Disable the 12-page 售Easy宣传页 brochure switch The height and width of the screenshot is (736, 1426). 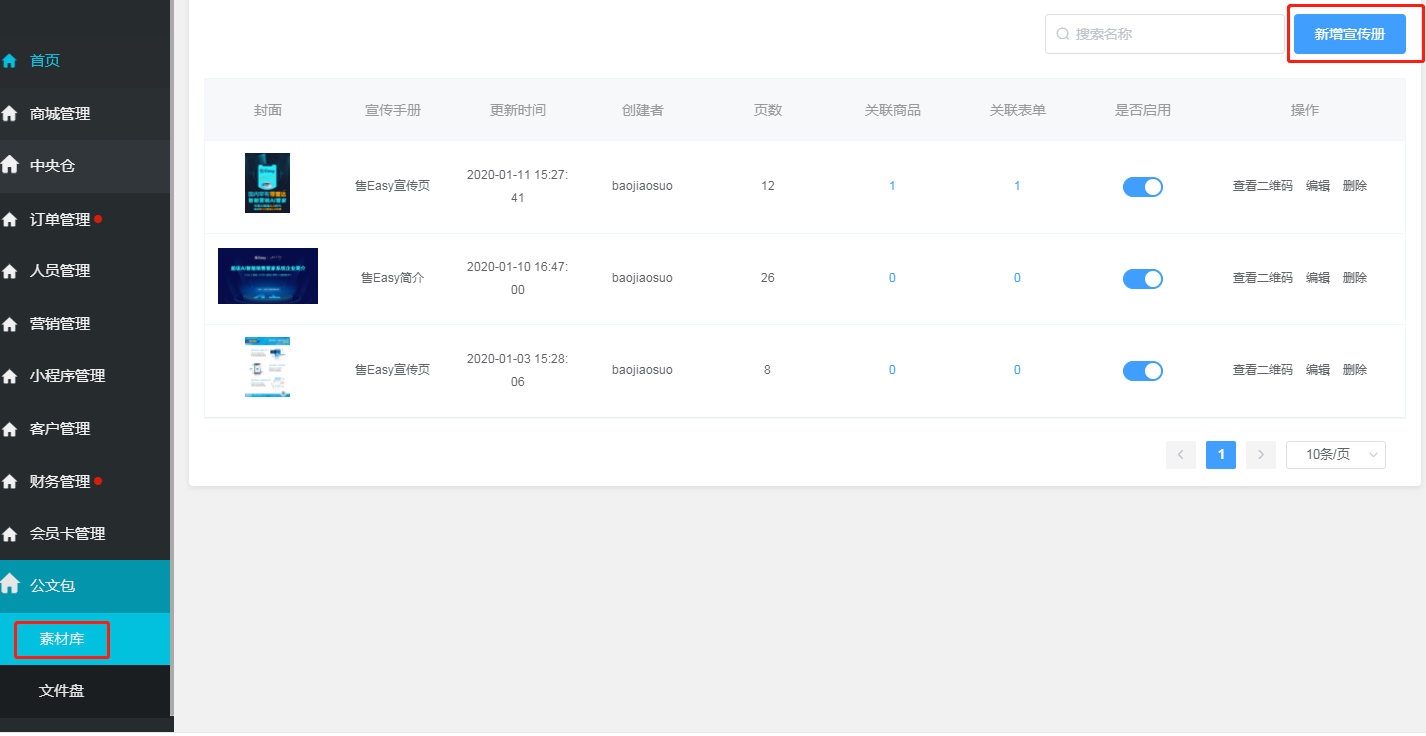click(x=1143, y=187)
